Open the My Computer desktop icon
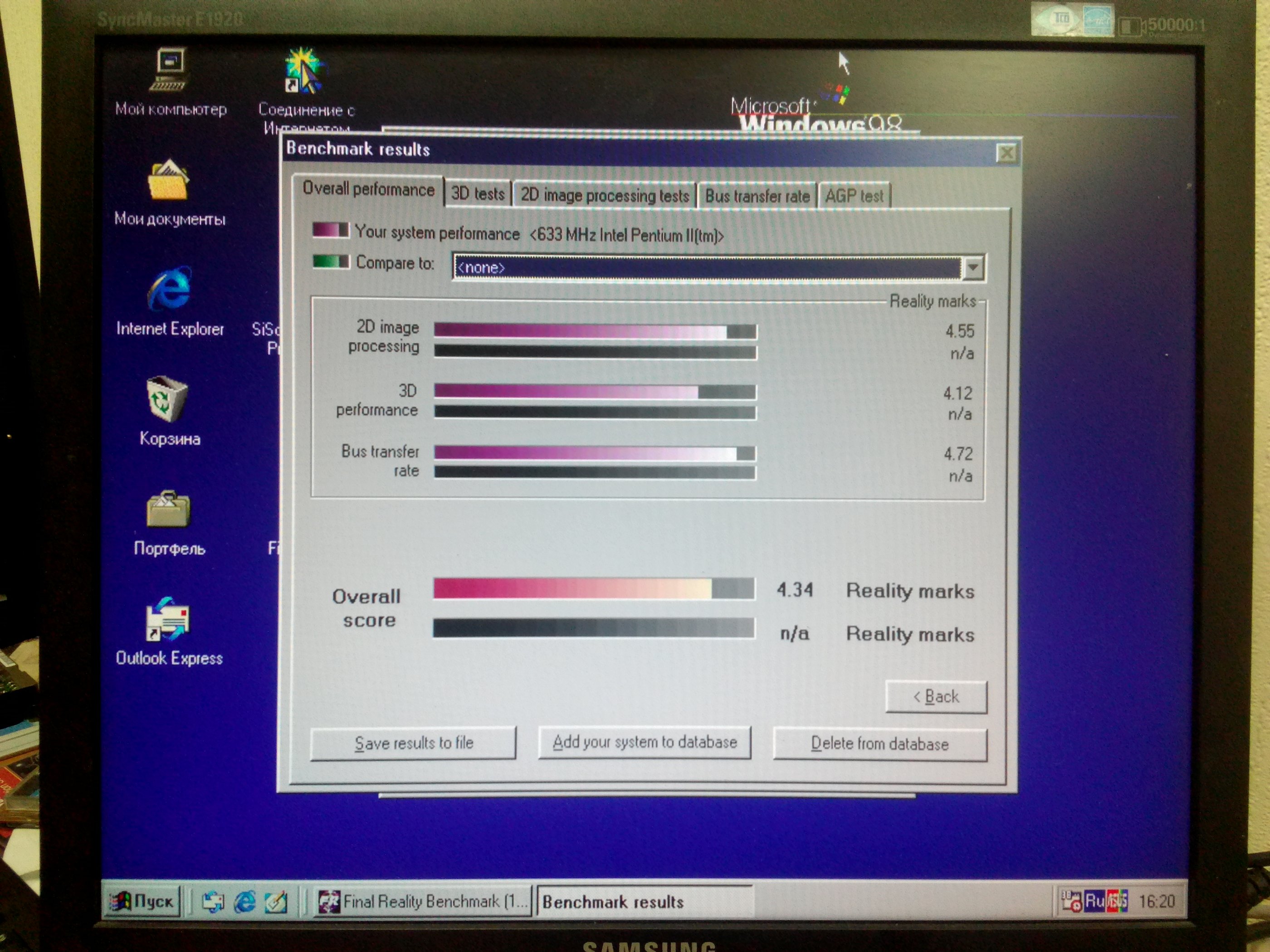 pos(170,70)
